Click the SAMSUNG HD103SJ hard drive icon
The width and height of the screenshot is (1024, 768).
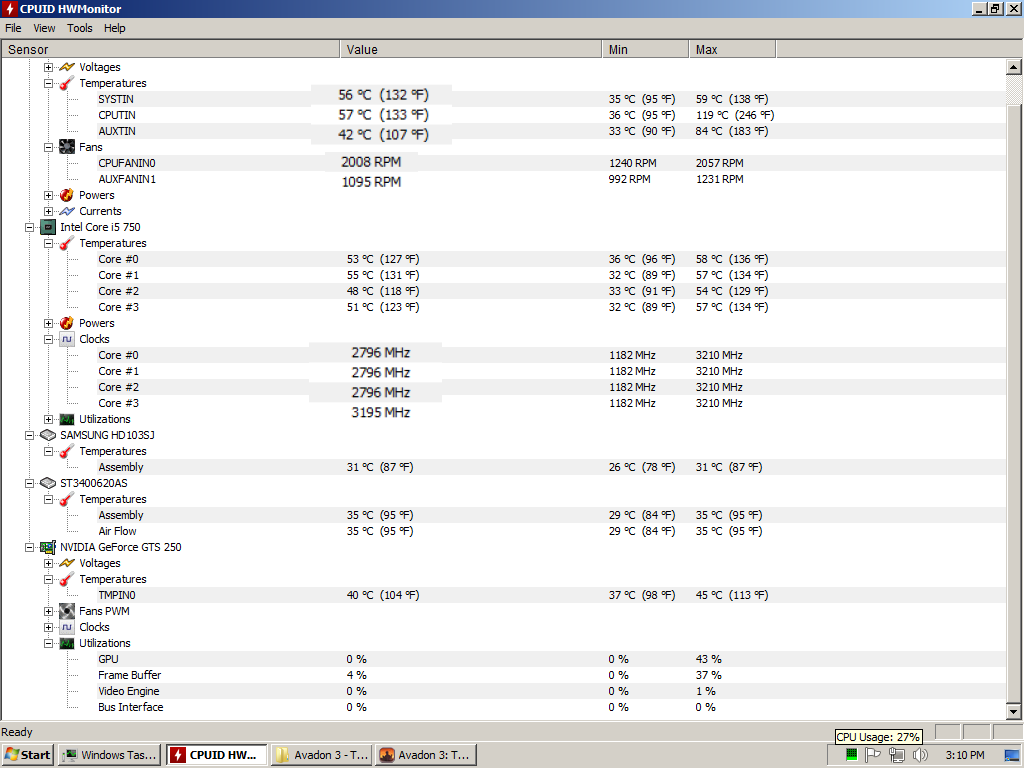tap(48, 435)
